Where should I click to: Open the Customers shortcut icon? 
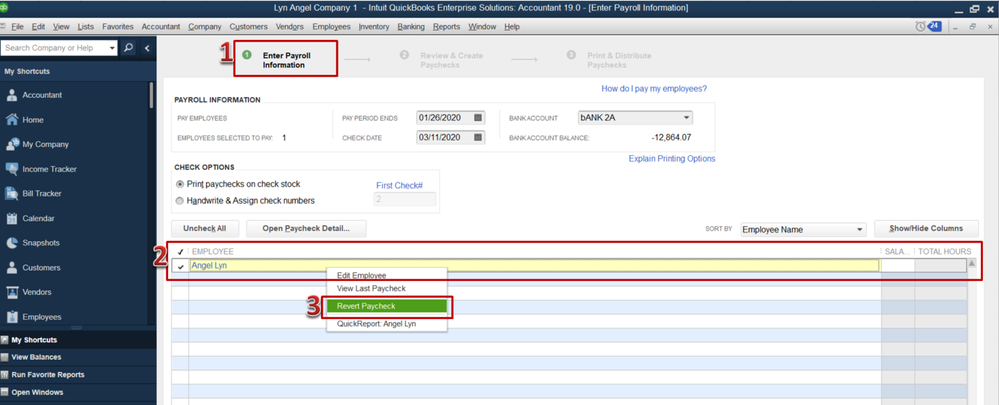[11, 268]
